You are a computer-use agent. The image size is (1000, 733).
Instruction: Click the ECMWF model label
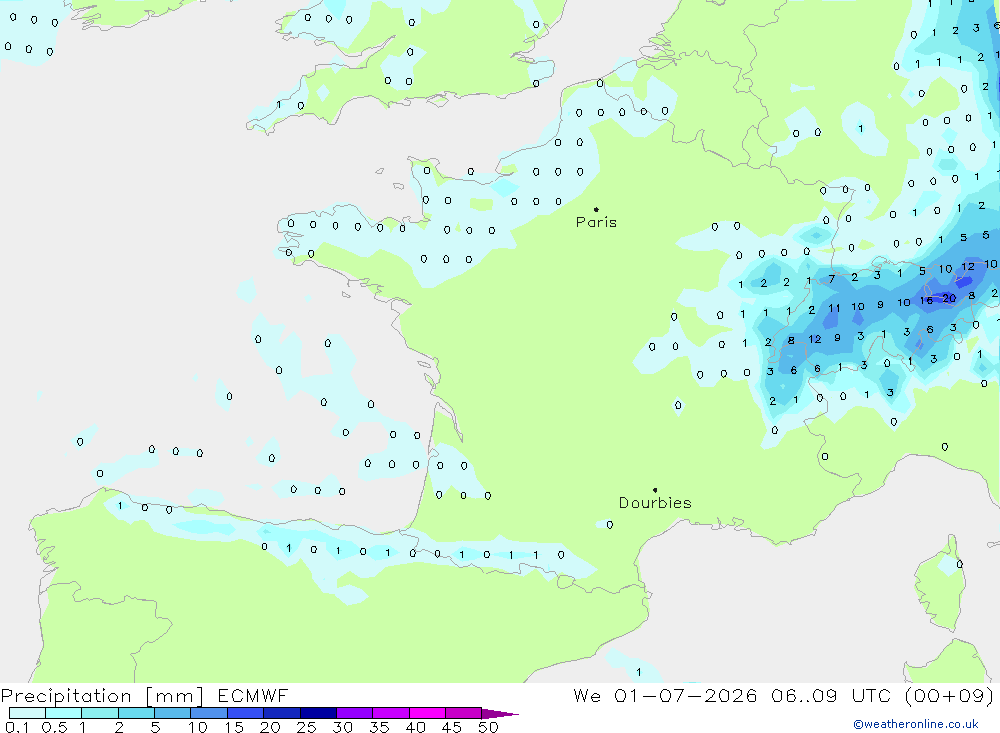[x=253, y=695]
